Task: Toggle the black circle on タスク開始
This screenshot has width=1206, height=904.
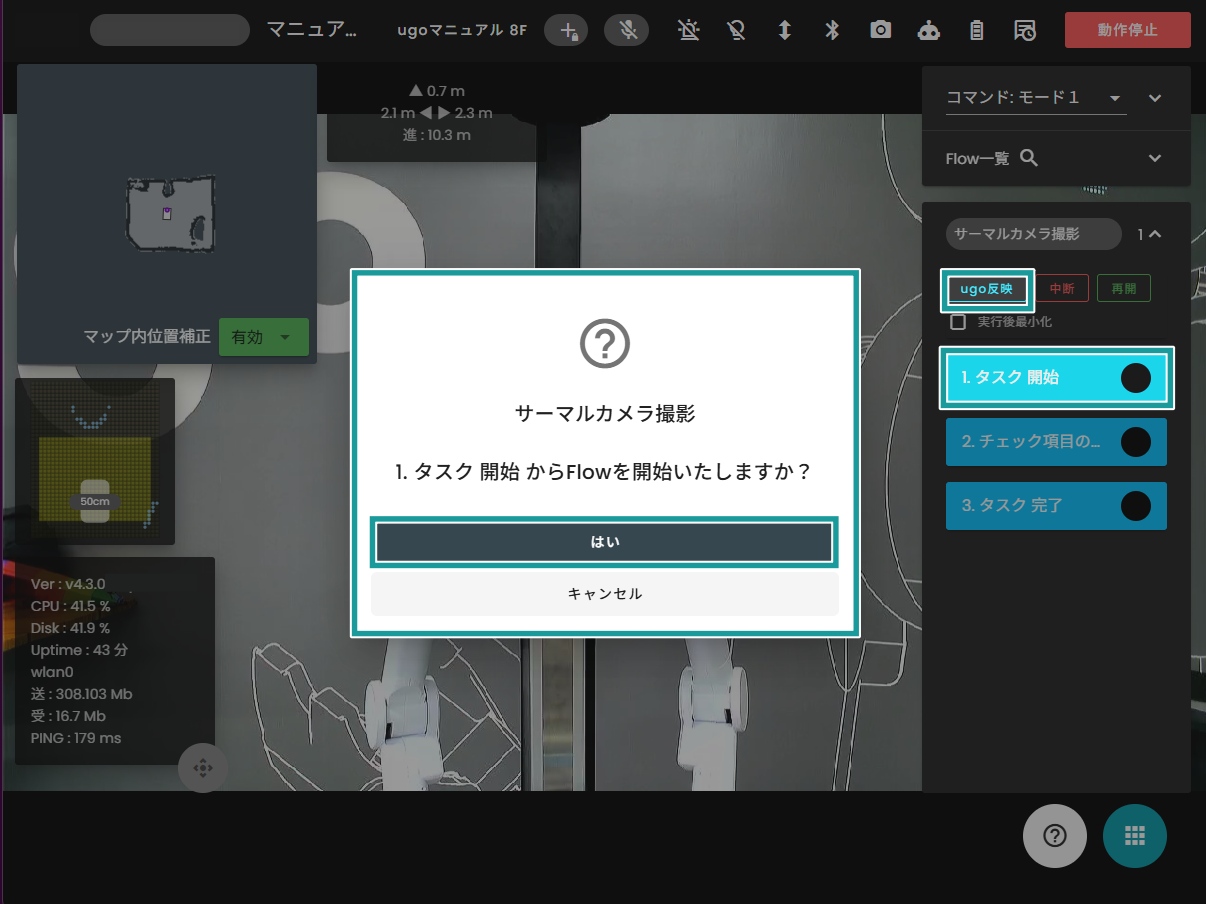Action: click(1136, 378)
